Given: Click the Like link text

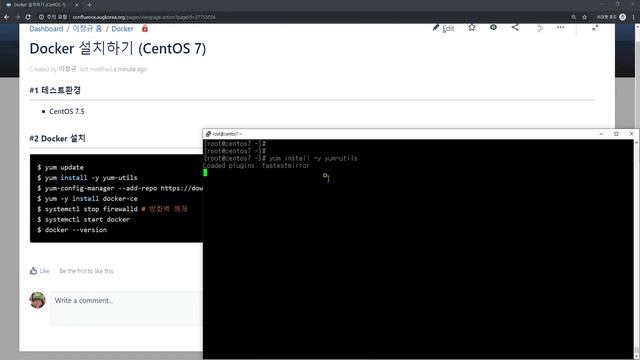Looking at the screenshot, I should [44, 271].
